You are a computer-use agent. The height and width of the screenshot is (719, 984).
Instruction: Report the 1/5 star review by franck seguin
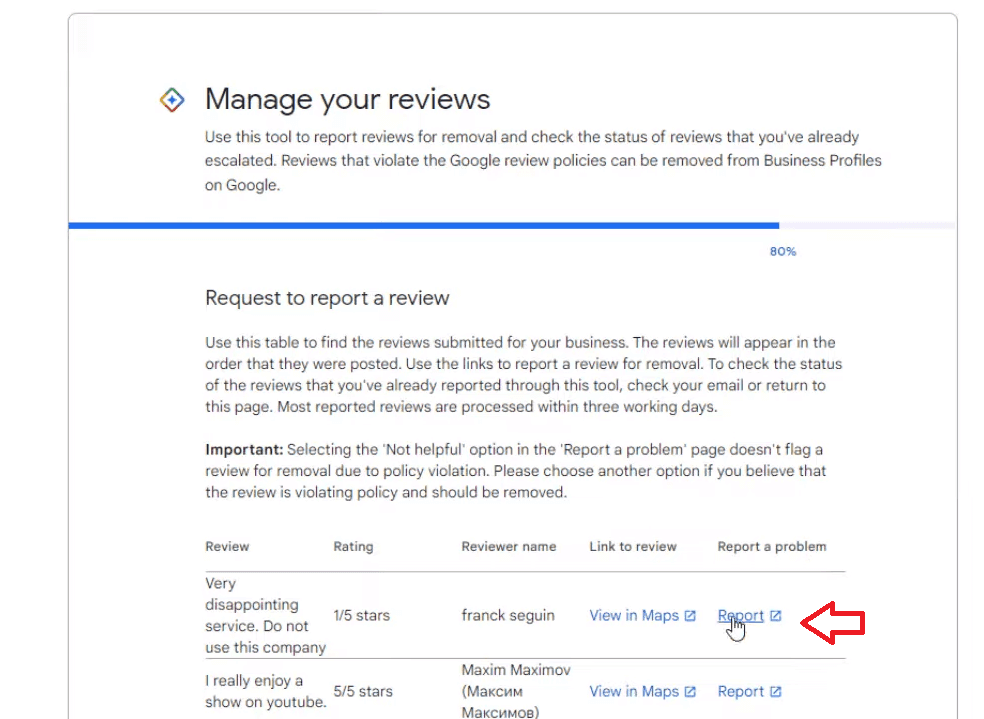coord(741,615)
